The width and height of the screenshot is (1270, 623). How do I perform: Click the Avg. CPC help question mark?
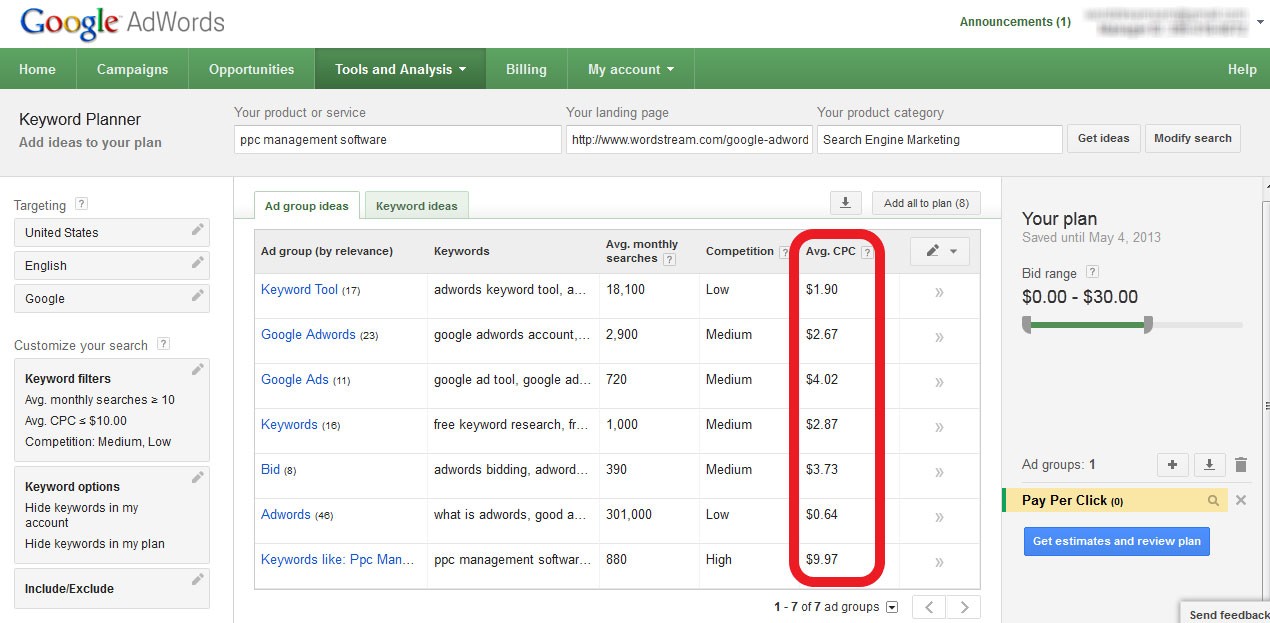click(x=867, y=252)
